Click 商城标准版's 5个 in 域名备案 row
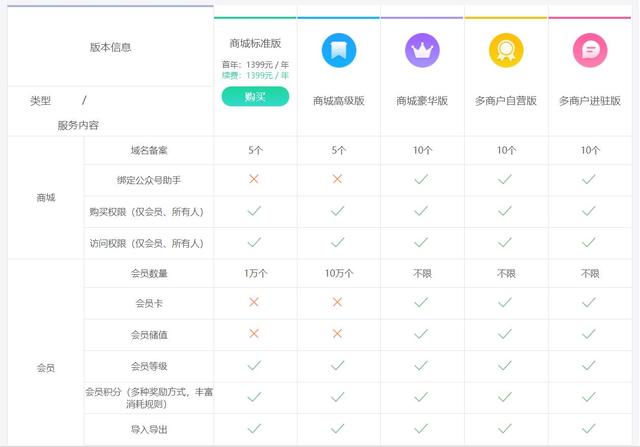640x447 pixels. 256,151
